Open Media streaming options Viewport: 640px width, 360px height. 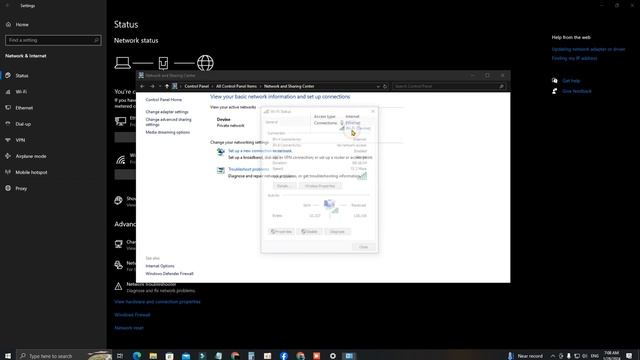[167, 132]
